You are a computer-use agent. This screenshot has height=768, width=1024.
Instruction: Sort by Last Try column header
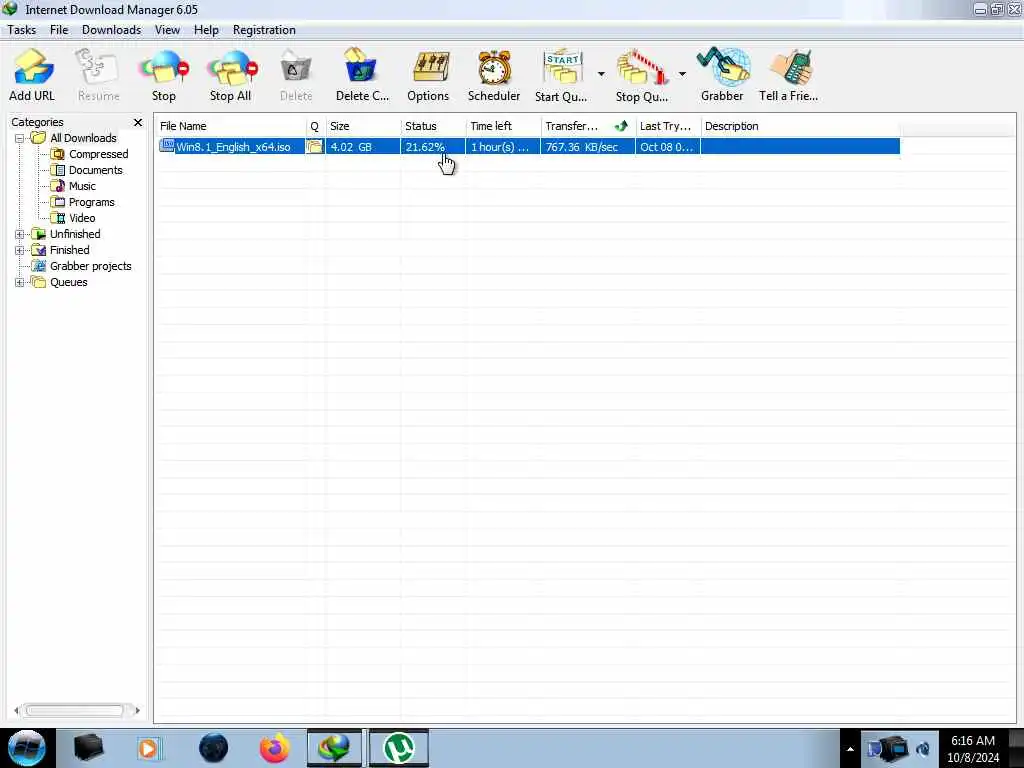(x=668, y=126)
